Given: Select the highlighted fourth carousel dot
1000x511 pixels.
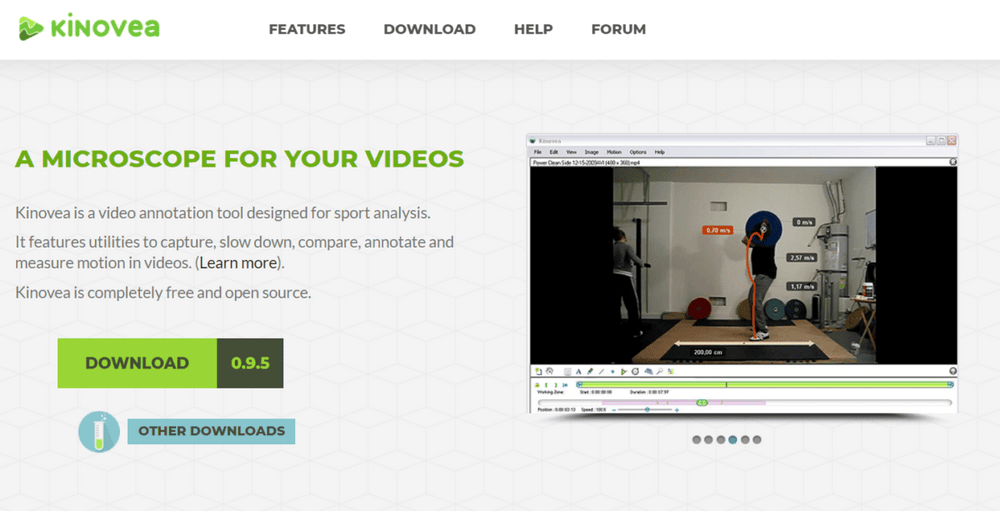Looking at the screenshot, I should tap(733, 439).
